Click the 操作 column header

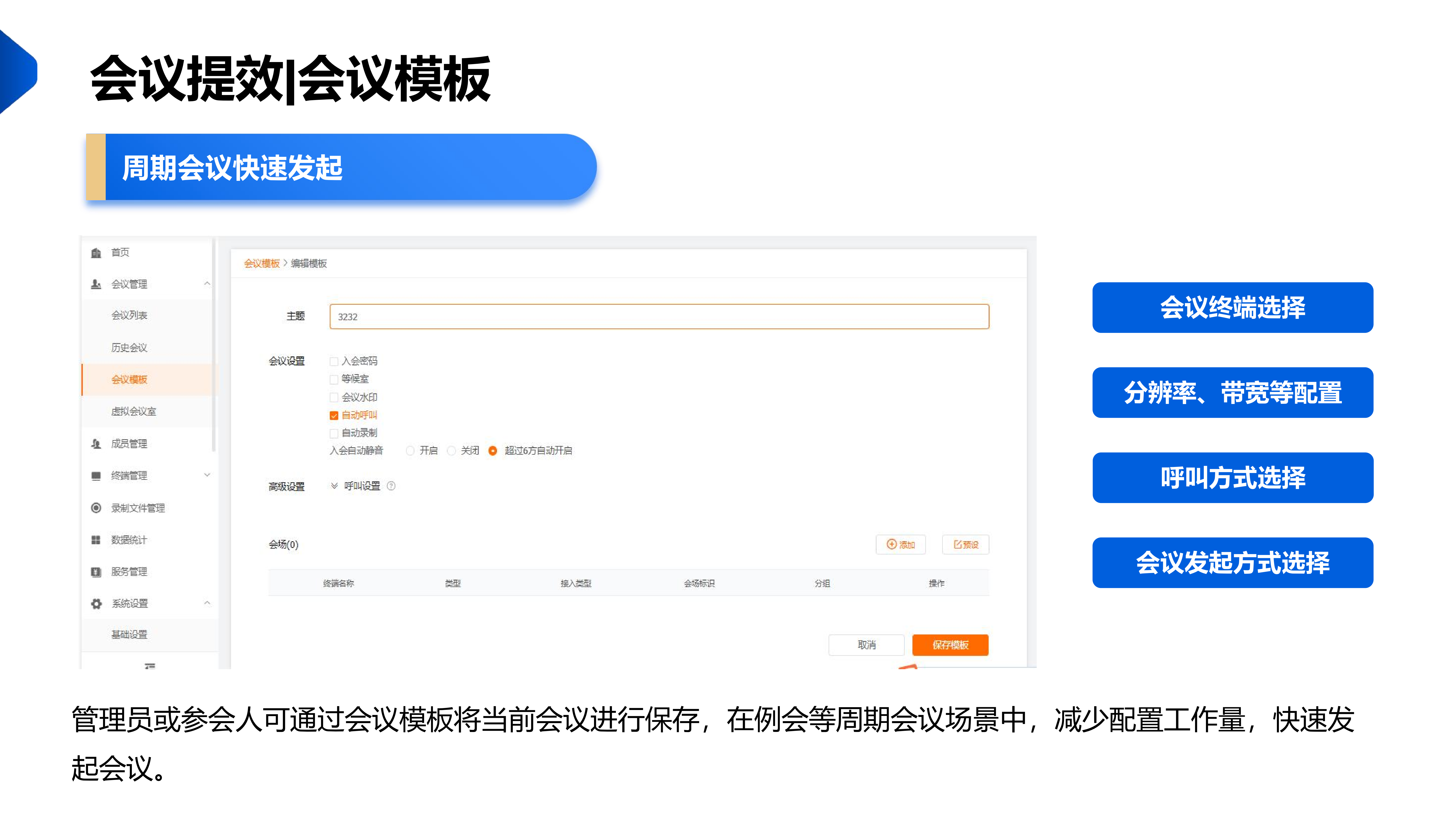pos(937,583)
